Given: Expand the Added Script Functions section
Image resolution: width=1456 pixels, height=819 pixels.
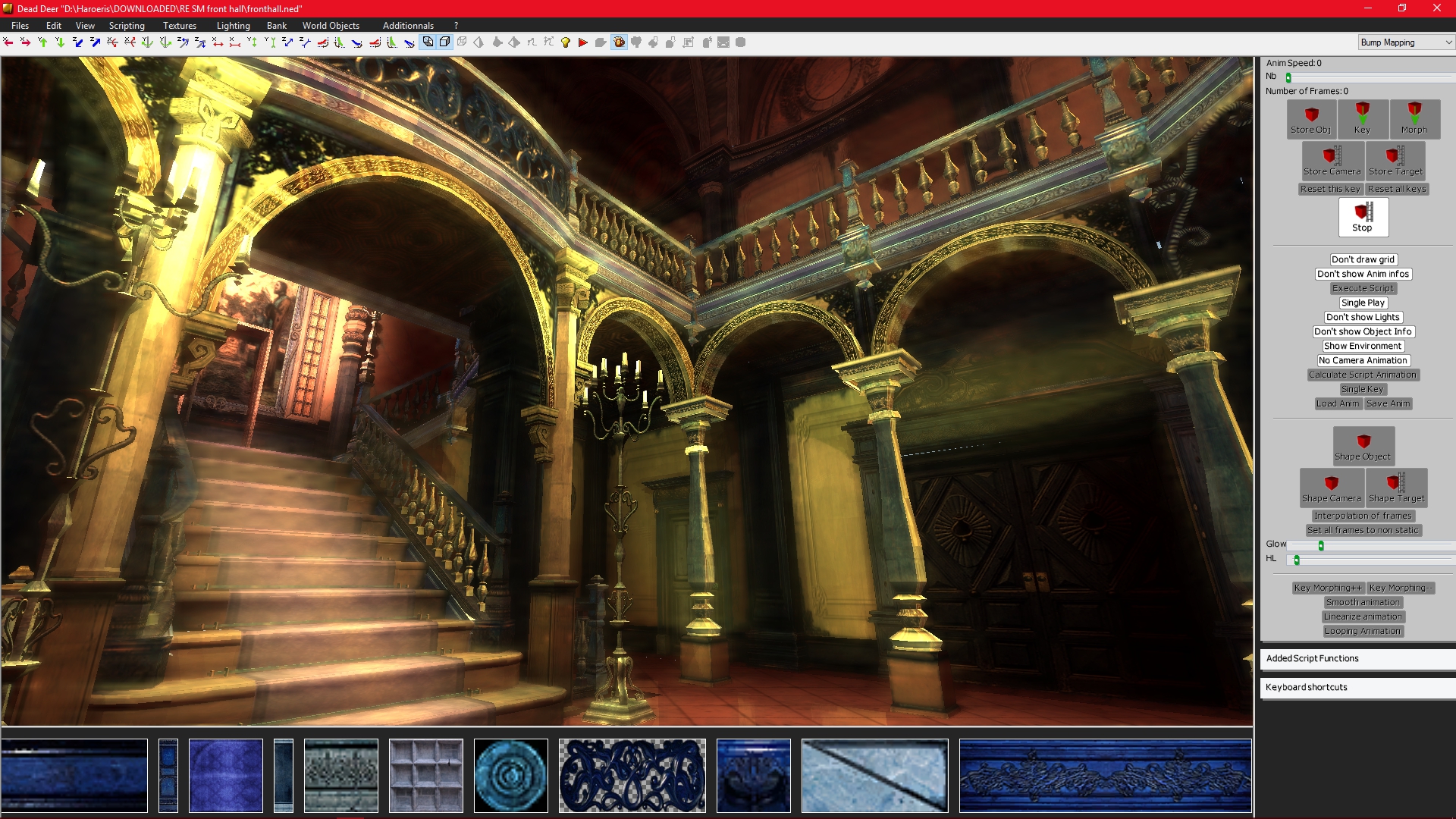Looking at the screenshot, I should point(1357,658).
